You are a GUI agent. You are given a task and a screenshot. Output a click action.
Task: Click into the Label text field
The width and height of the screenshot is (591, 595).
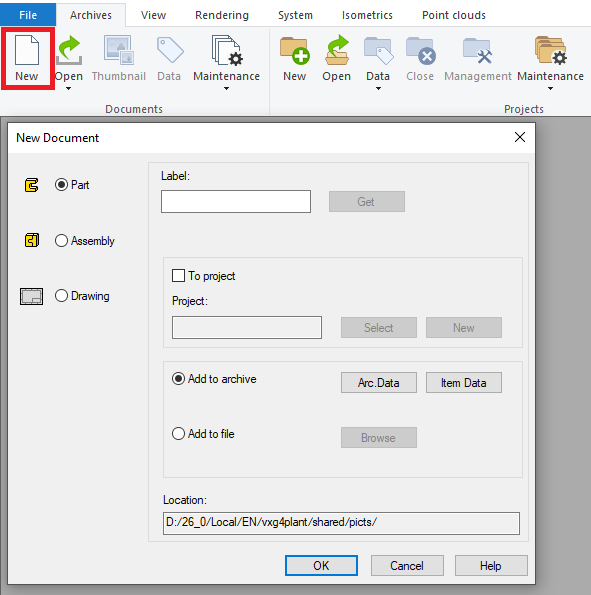[236, 201]
